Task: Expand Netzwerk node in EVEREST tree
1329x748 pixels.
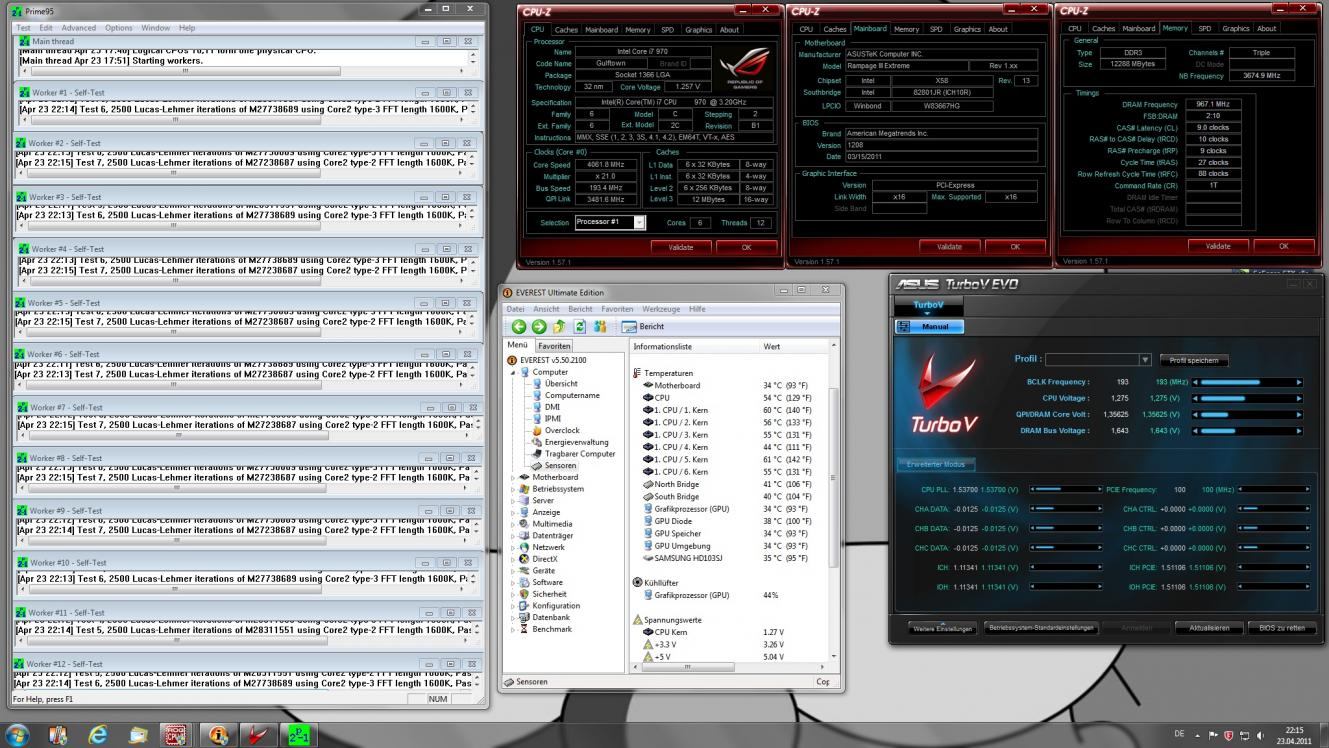Action: [x=513, y=547]
